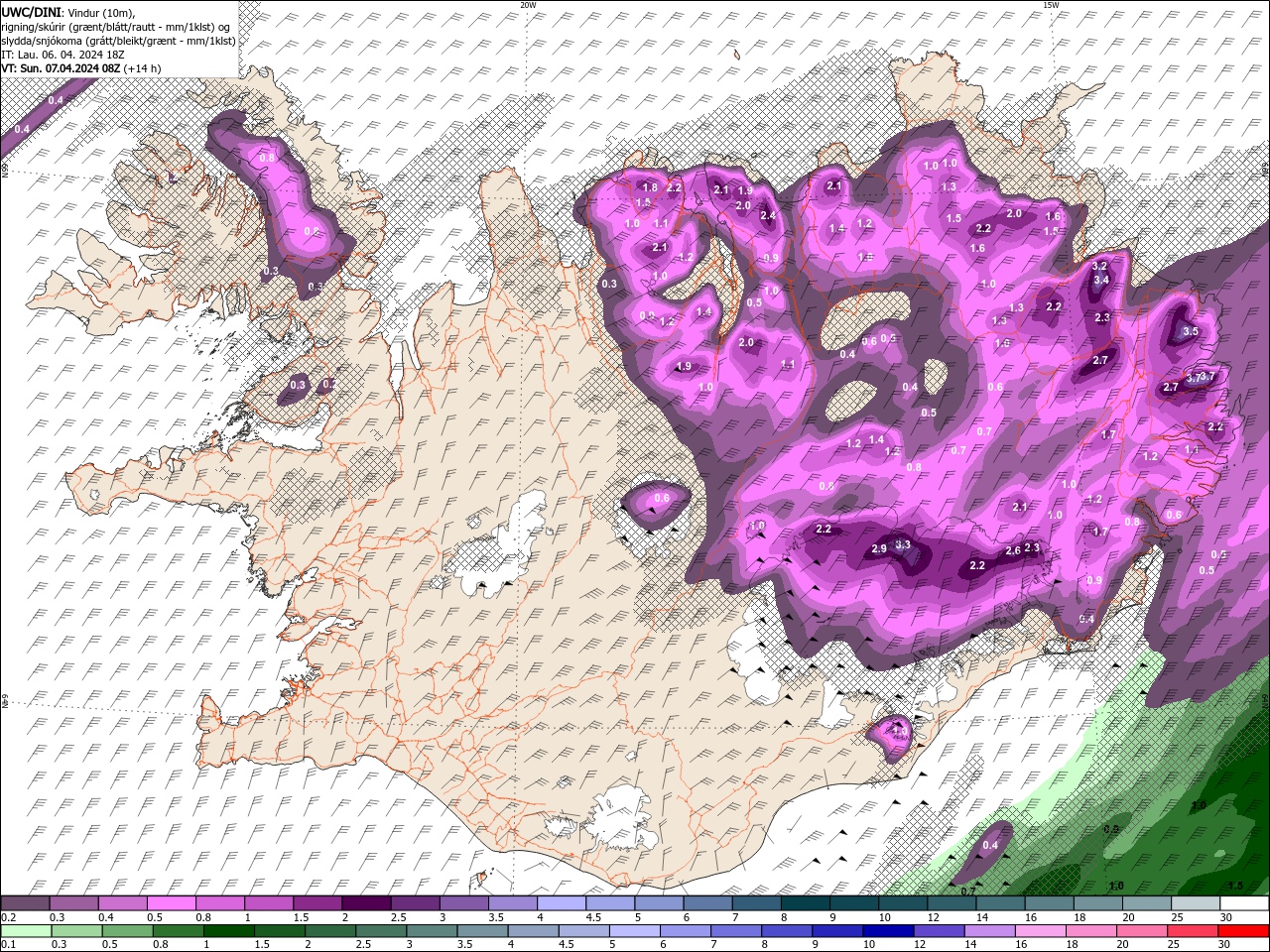
Task: Click the 20W longitude label
Action: pyautogui.click(x=528, y=4)
